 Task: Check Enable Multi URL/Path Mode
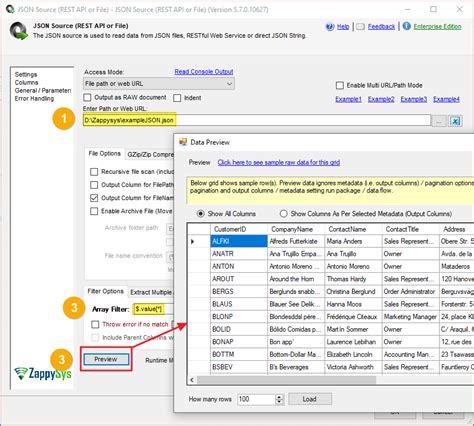point(340,85)
